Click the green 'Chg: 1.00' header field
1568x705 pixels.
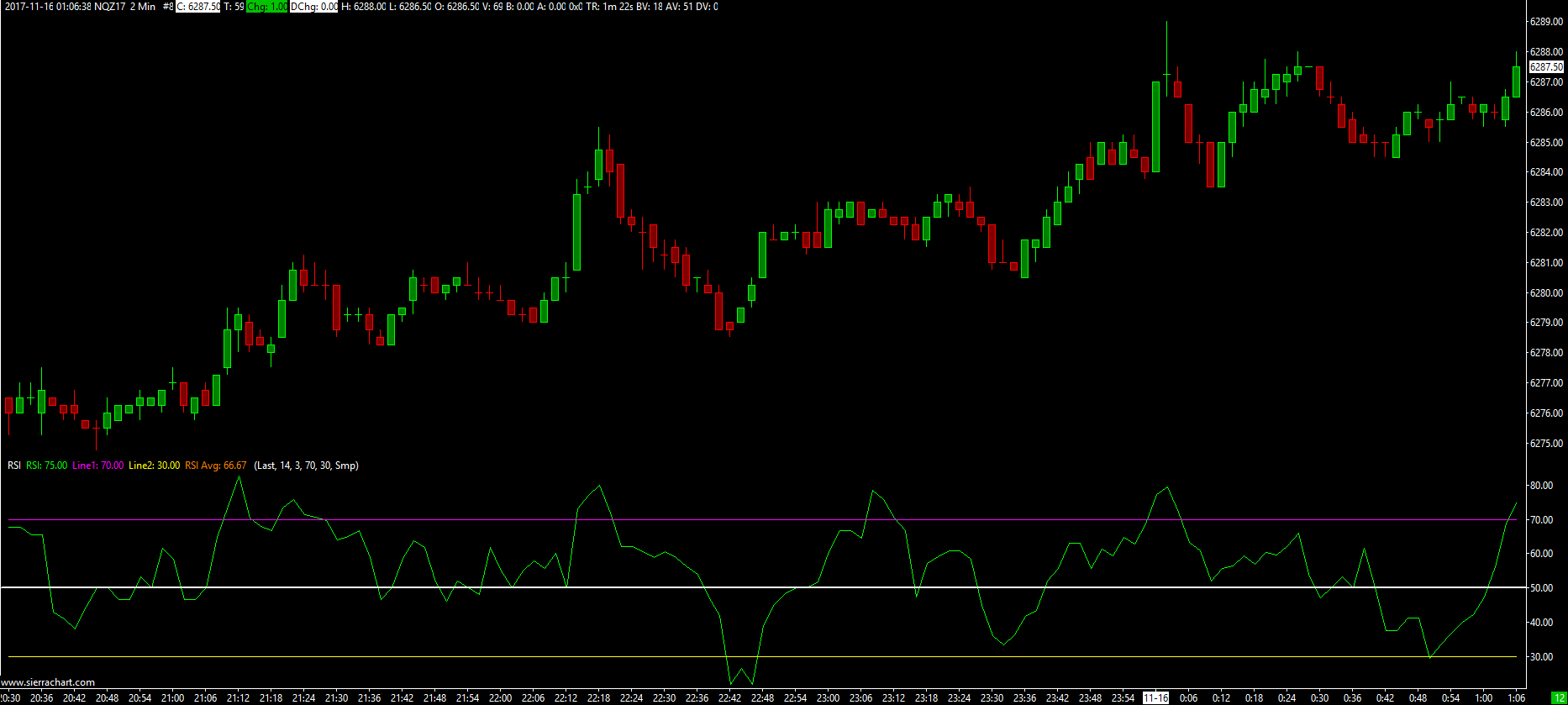[x=267, y=7]
